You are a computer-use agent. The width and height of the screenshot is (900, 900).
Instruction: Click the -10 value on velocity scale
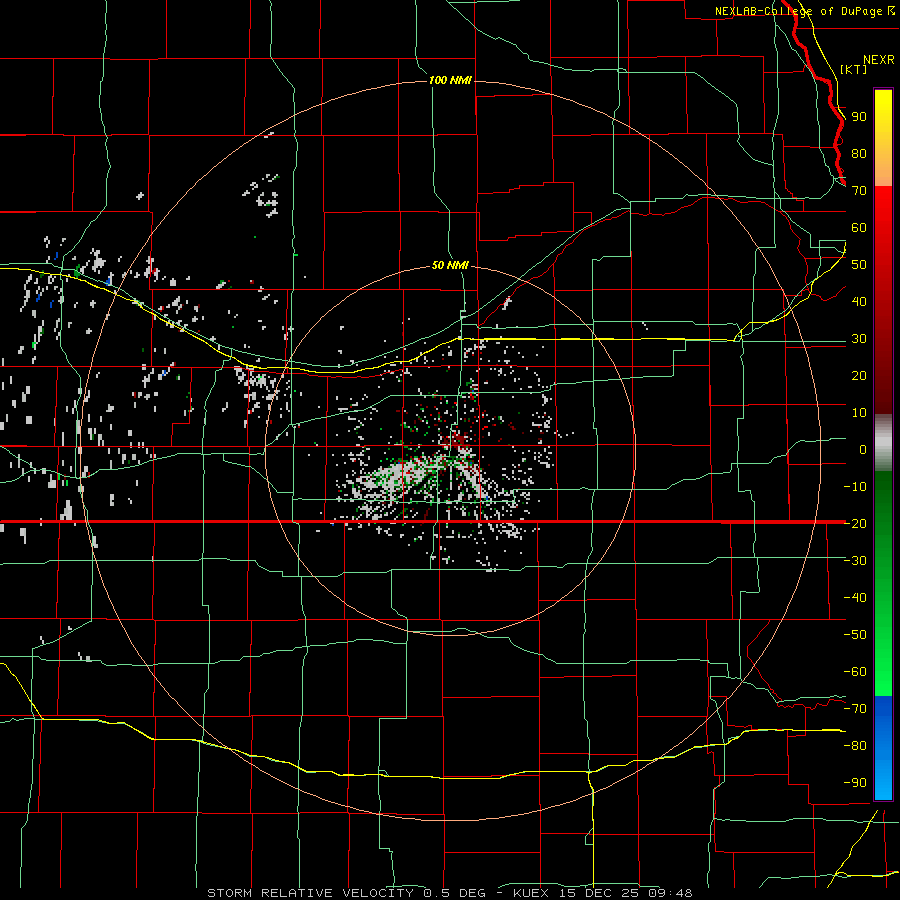(855, 487)
